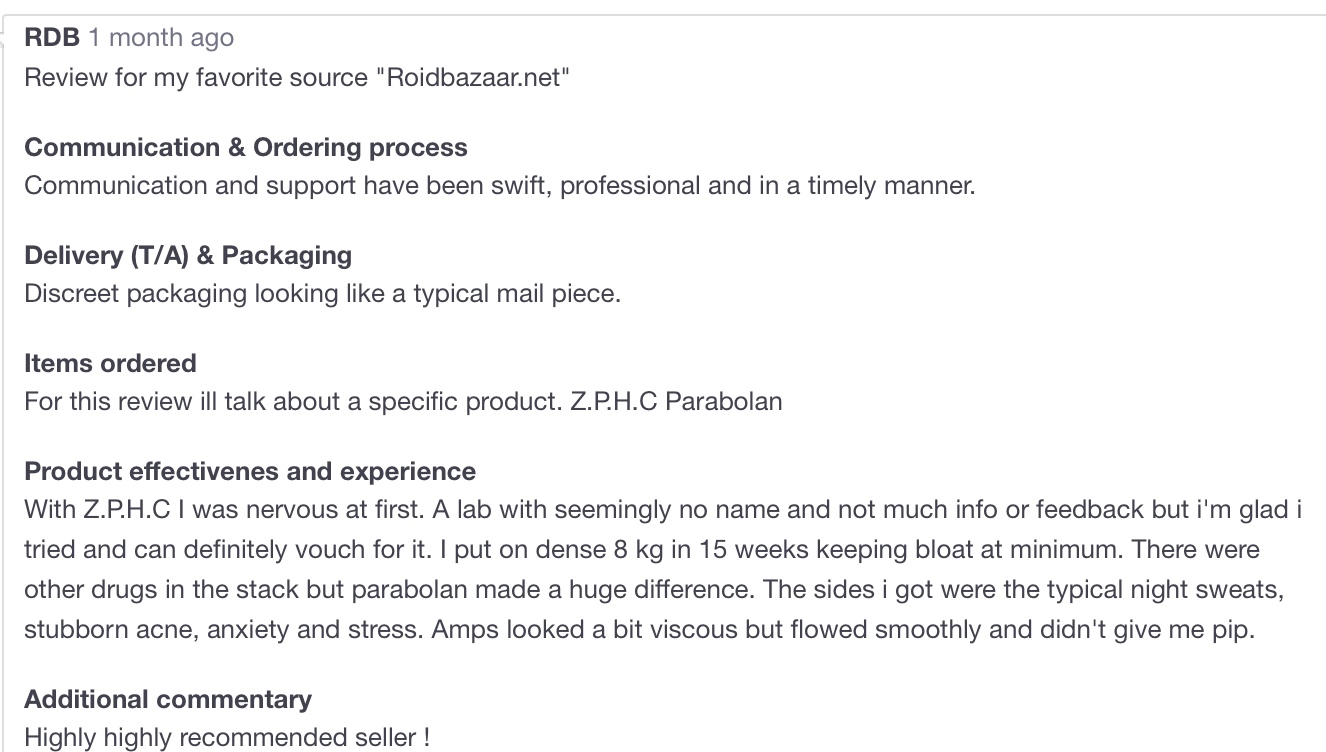Click the "1 month ago" timestamp
The height and width of the screenshot is (752, 1326).
(x=160, y=38)
